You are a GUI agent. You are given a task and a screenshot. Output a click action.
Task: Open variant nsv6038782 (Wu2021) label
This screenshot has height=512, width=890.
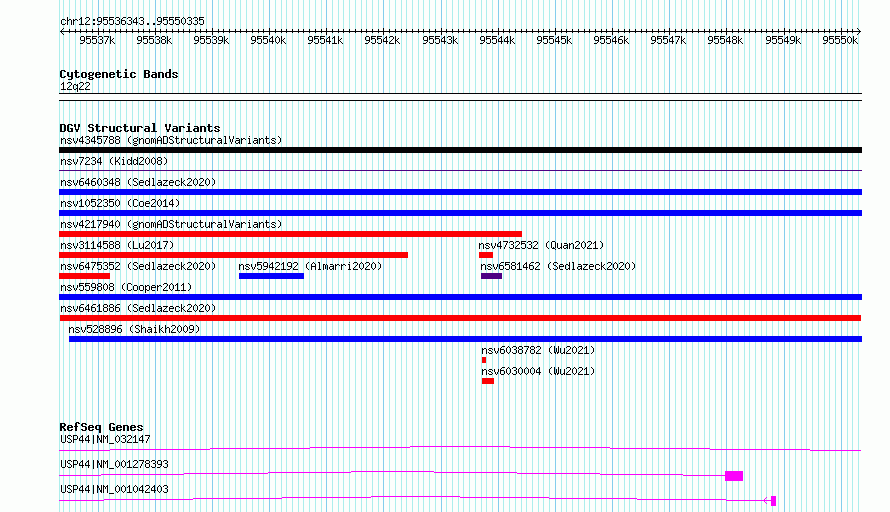538,350
